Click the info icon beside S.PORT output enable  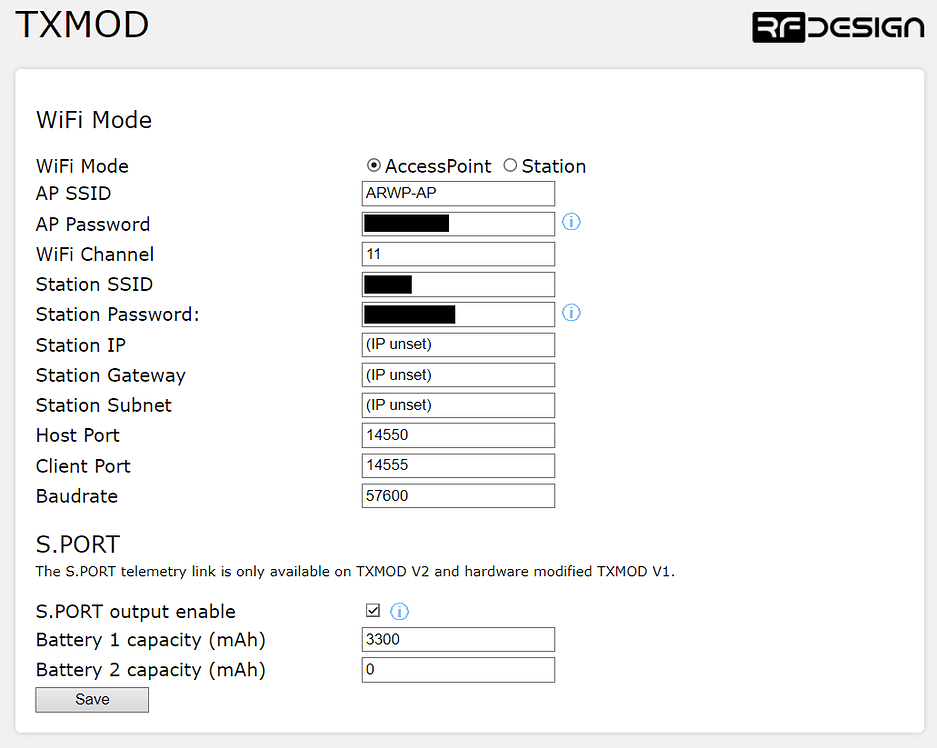pyautogui.click(x=399, y=611)
